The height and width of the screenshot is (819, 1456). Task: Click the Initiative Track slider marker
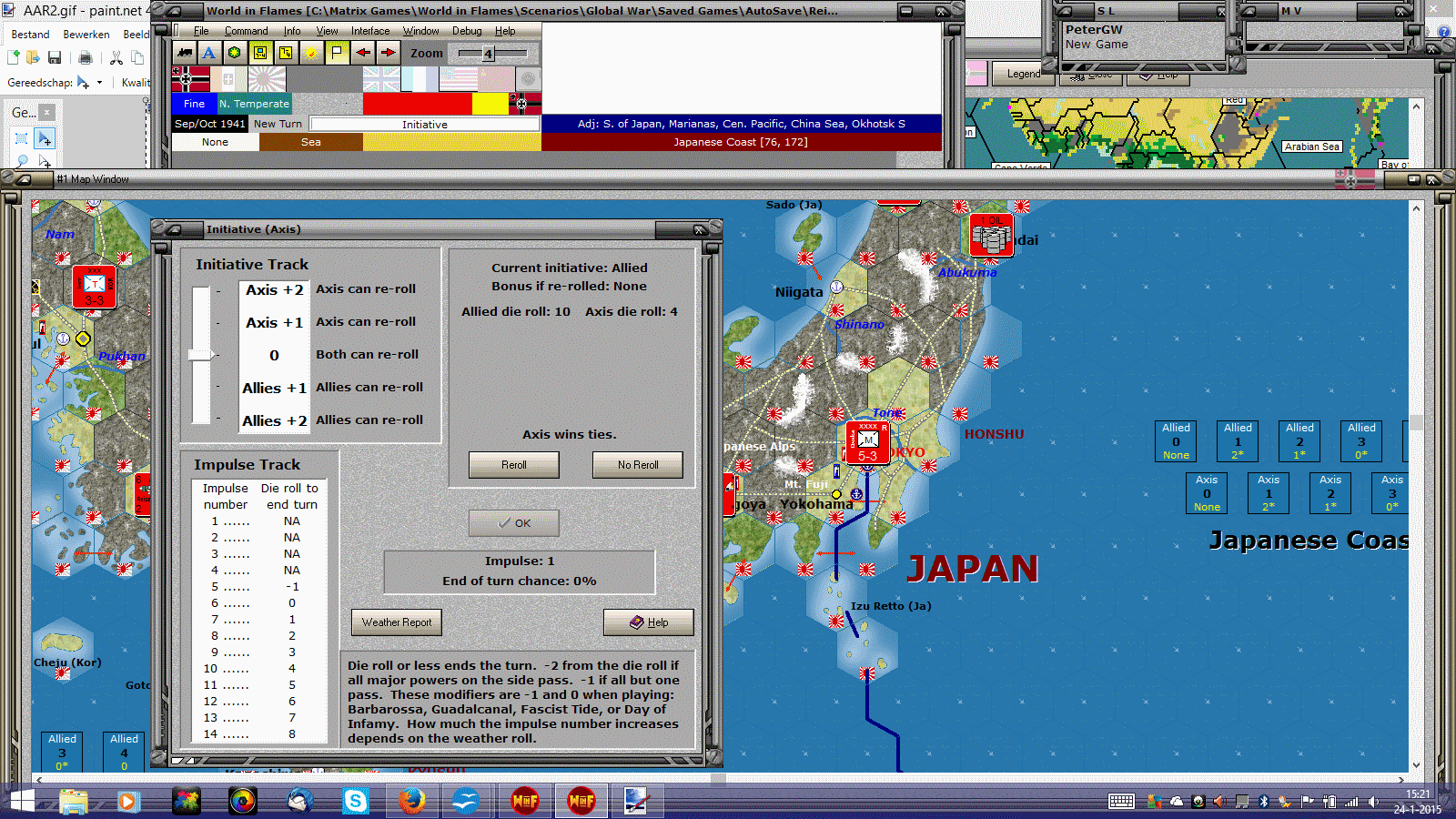click(201, 355)
